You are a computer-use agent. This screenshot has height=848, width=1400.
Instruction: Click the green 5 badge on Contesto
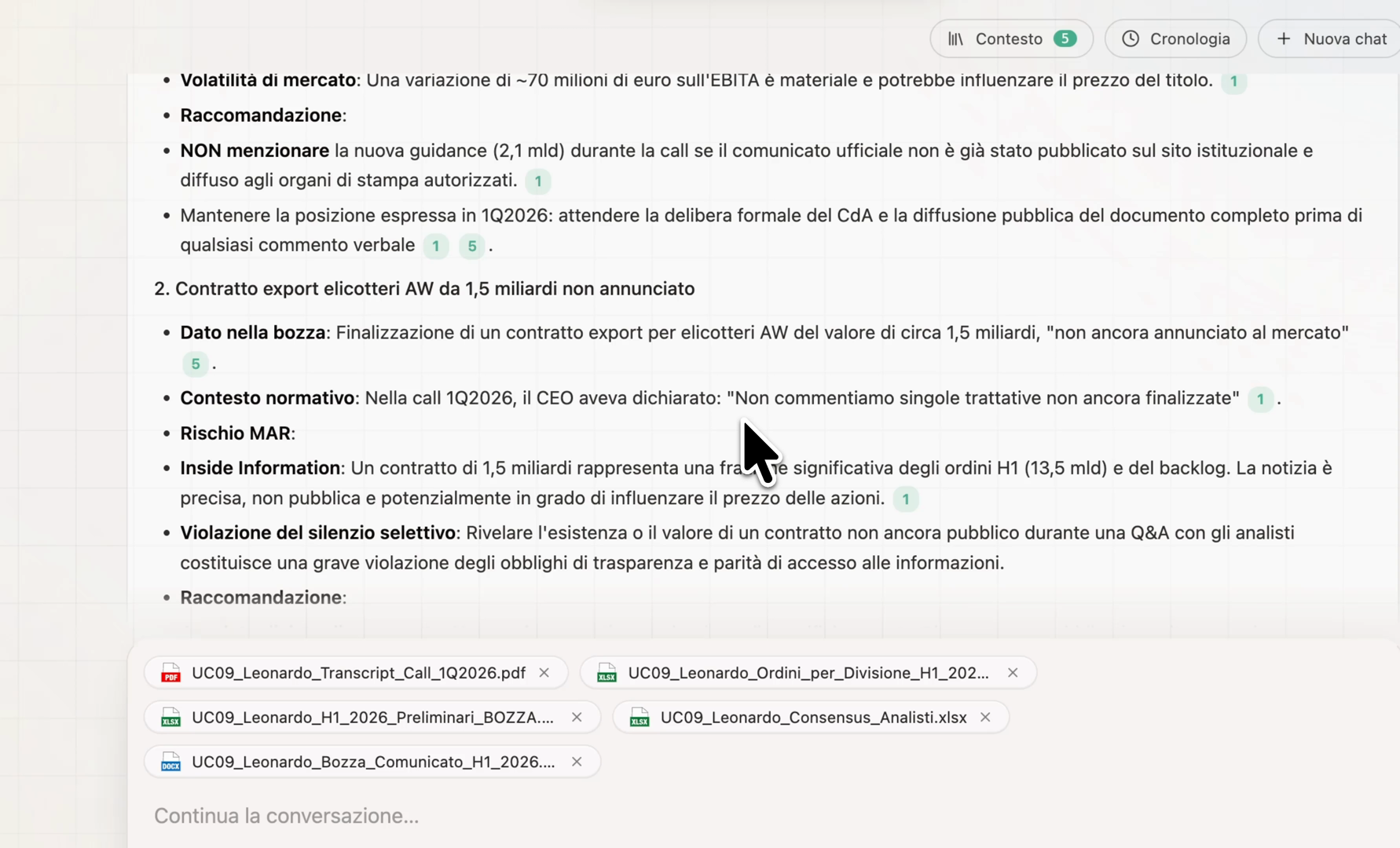[x=1065, y=38]
